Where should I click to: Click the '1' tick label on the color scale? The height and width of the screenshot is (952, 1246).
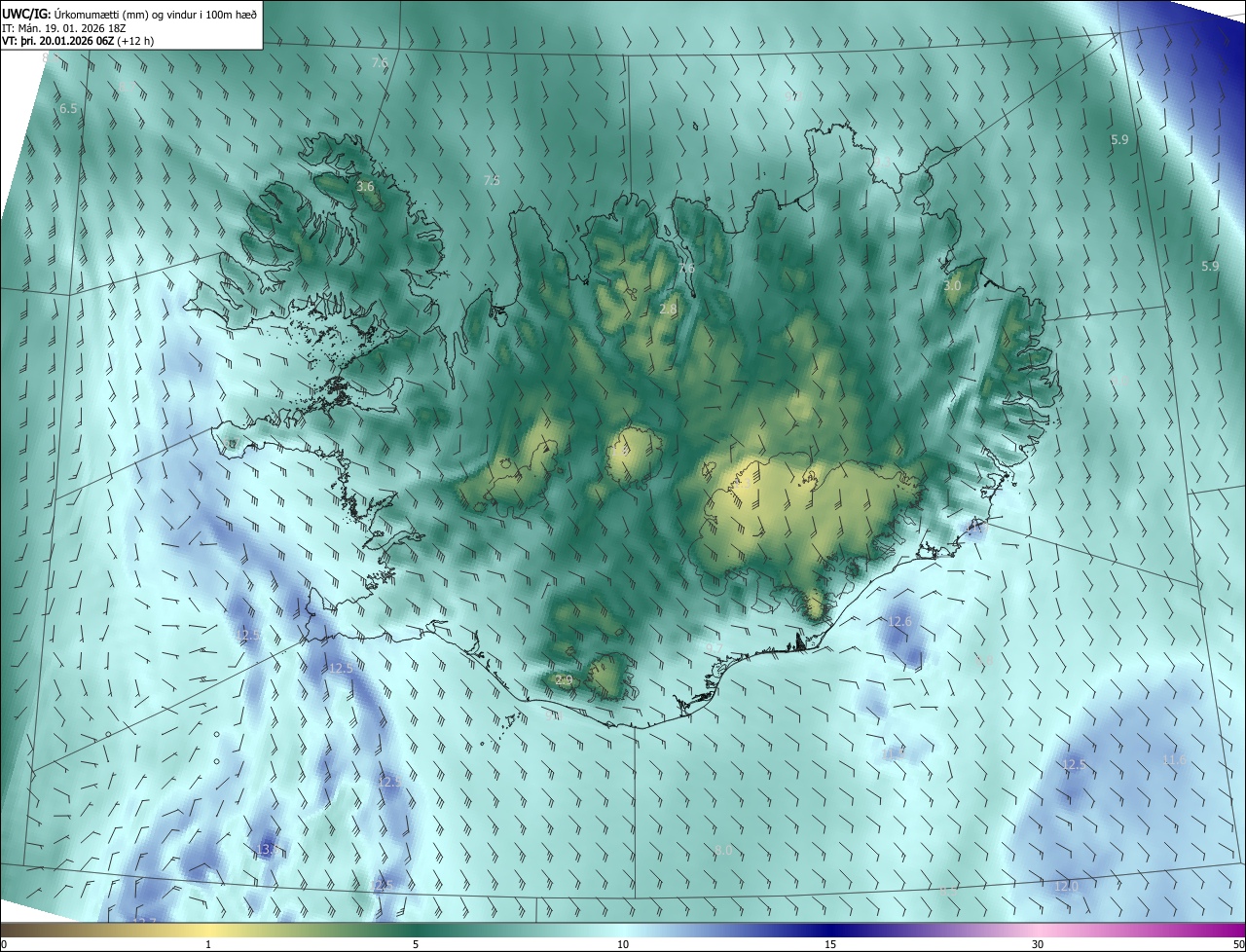tap(208, 944)
